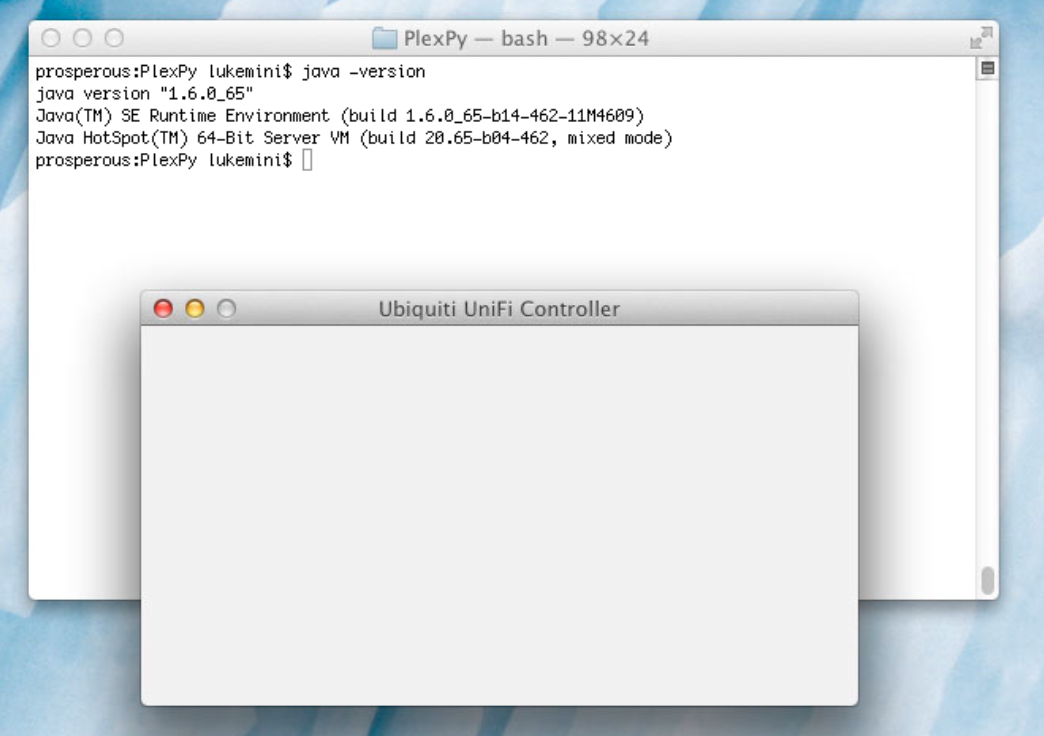Focus the blank UniFi Controller content area
1044x736 pixels.
(x=499, y=515)
